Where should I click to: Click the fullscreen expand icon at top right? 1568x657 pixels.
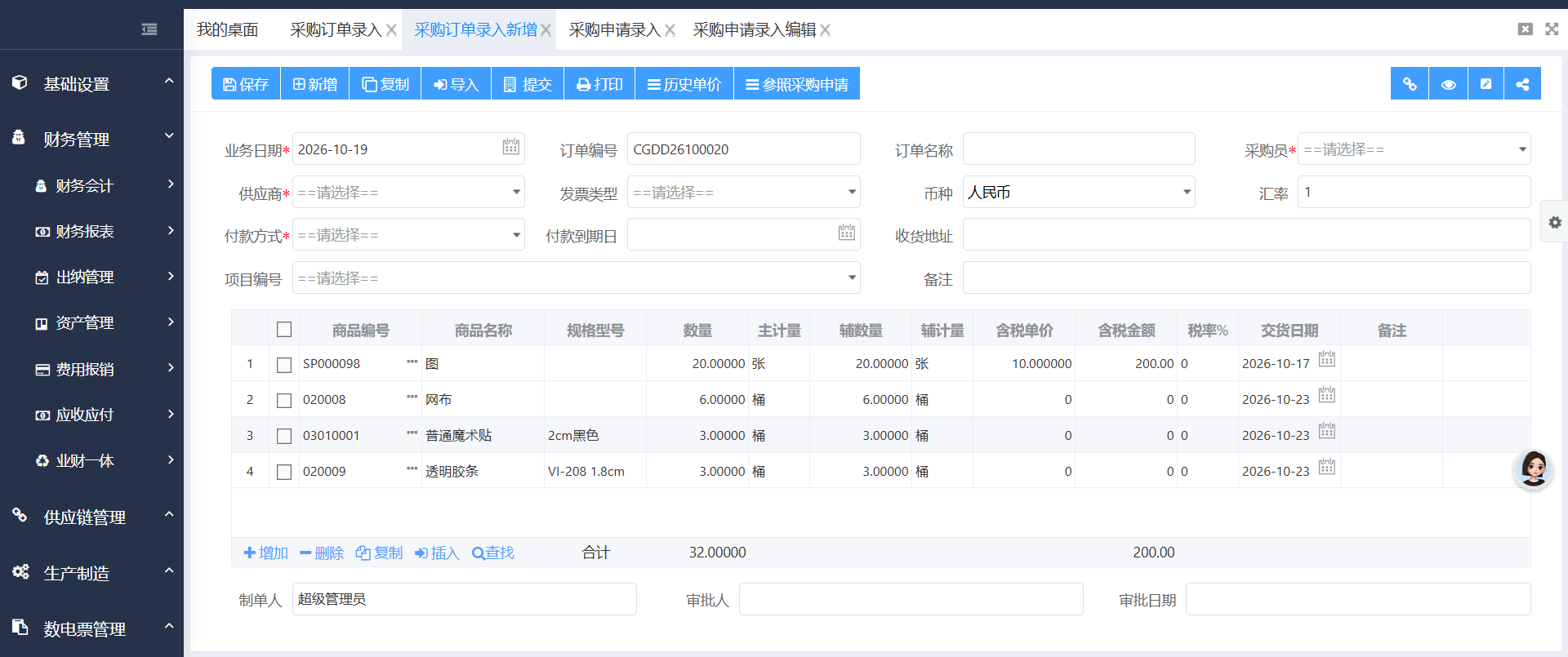click(1552, 29)
